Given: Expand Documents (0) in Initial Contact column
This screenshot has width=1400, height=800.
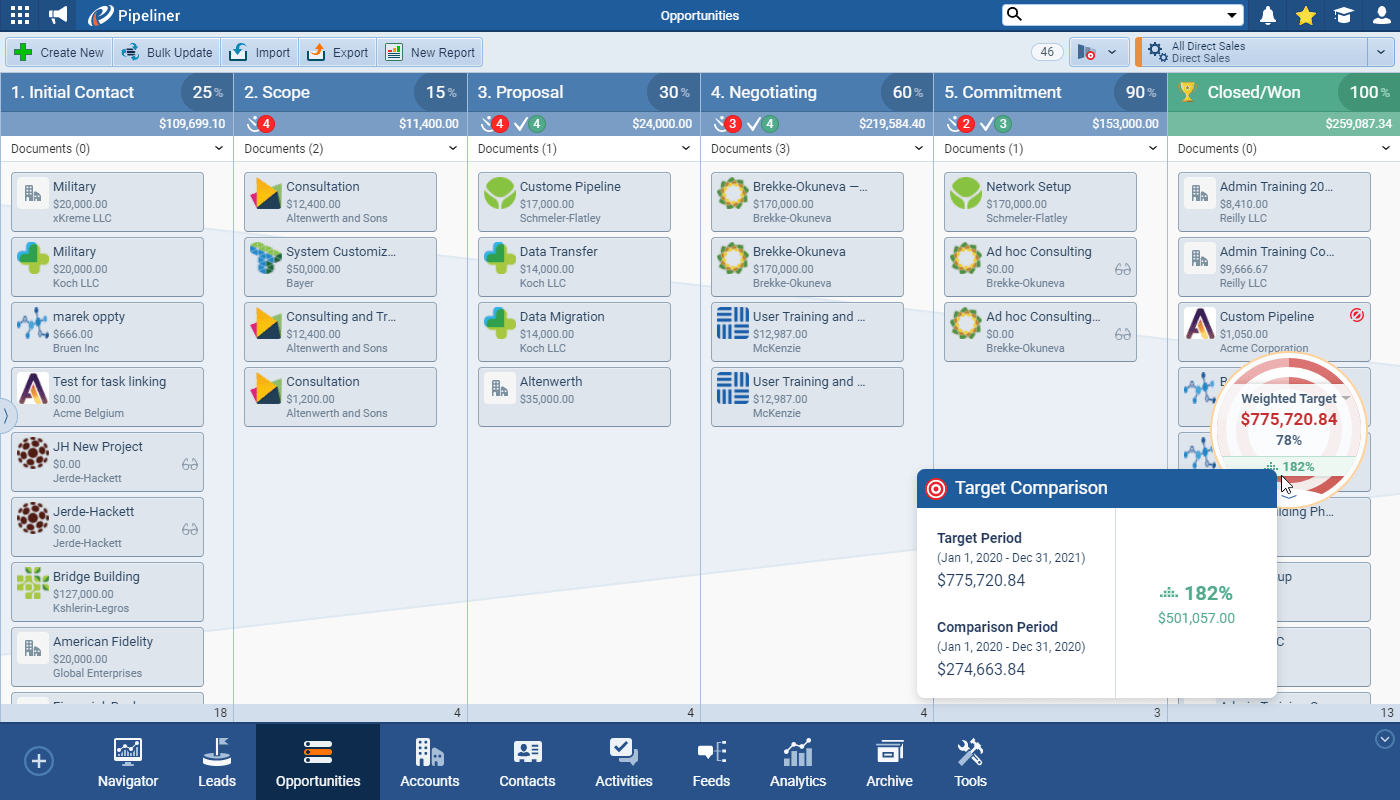Looking at the screenshot, I should tap(219, 149).
